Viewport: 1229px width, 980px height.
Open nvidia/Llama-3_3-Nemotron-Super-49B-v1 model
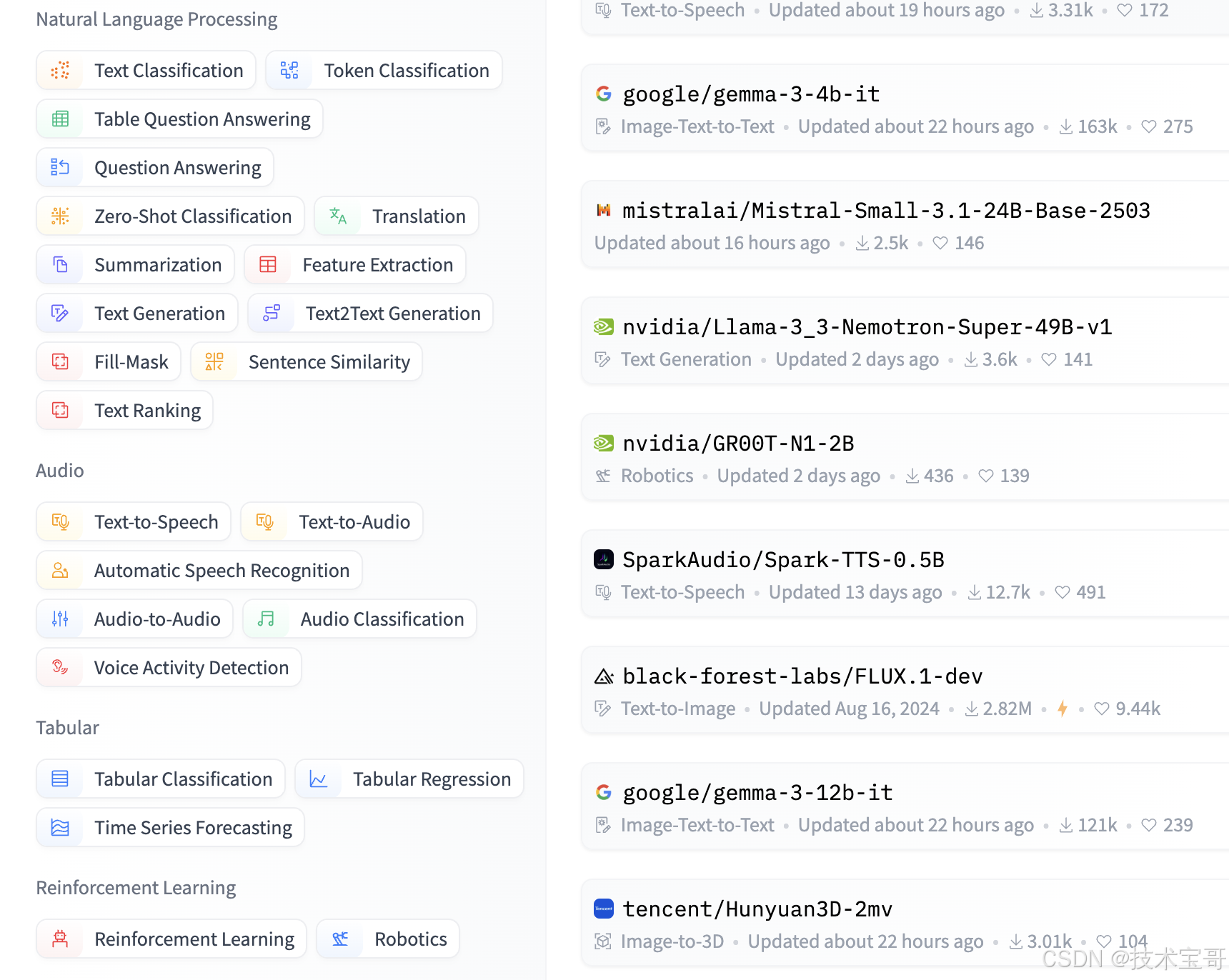(x=867, y=326)
